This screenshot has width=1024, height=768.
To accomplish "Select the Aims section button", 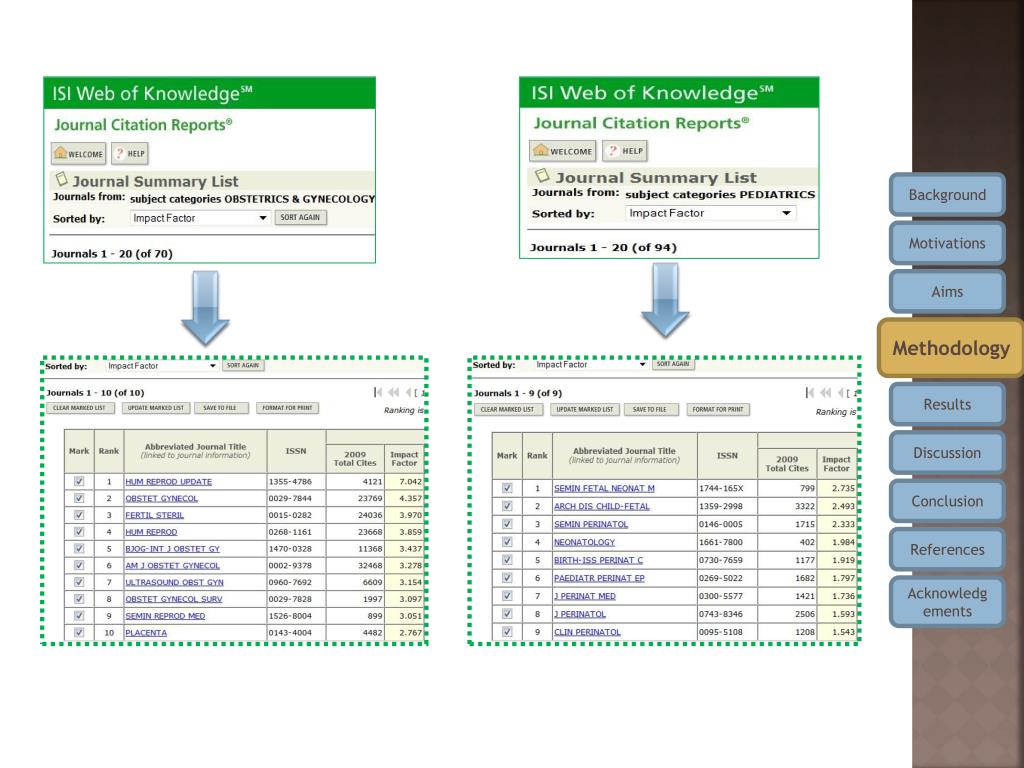I will pyautogui.click(x=947, y=291).
